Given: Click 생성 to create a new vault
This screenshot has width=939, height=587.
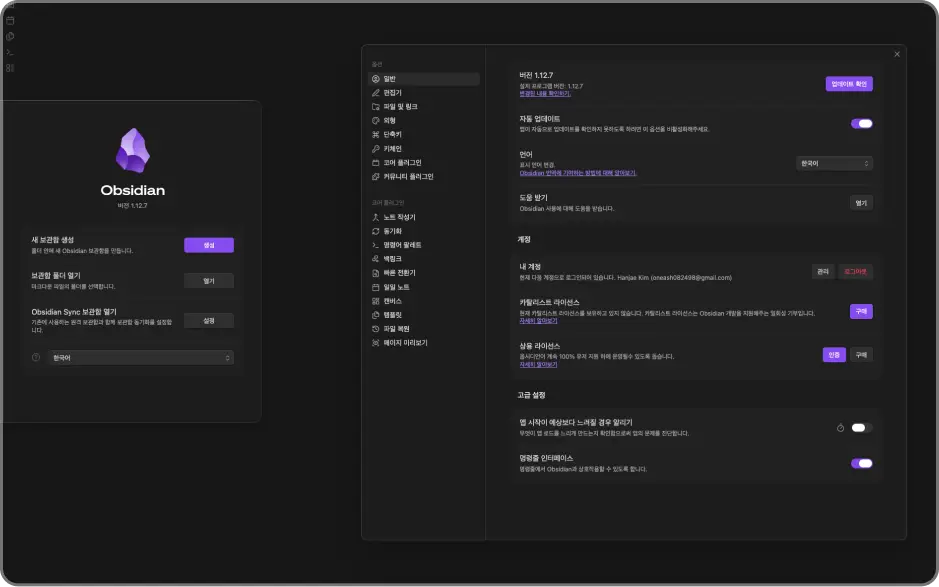Looking at the screenshot, I should (x=208, y=245).
